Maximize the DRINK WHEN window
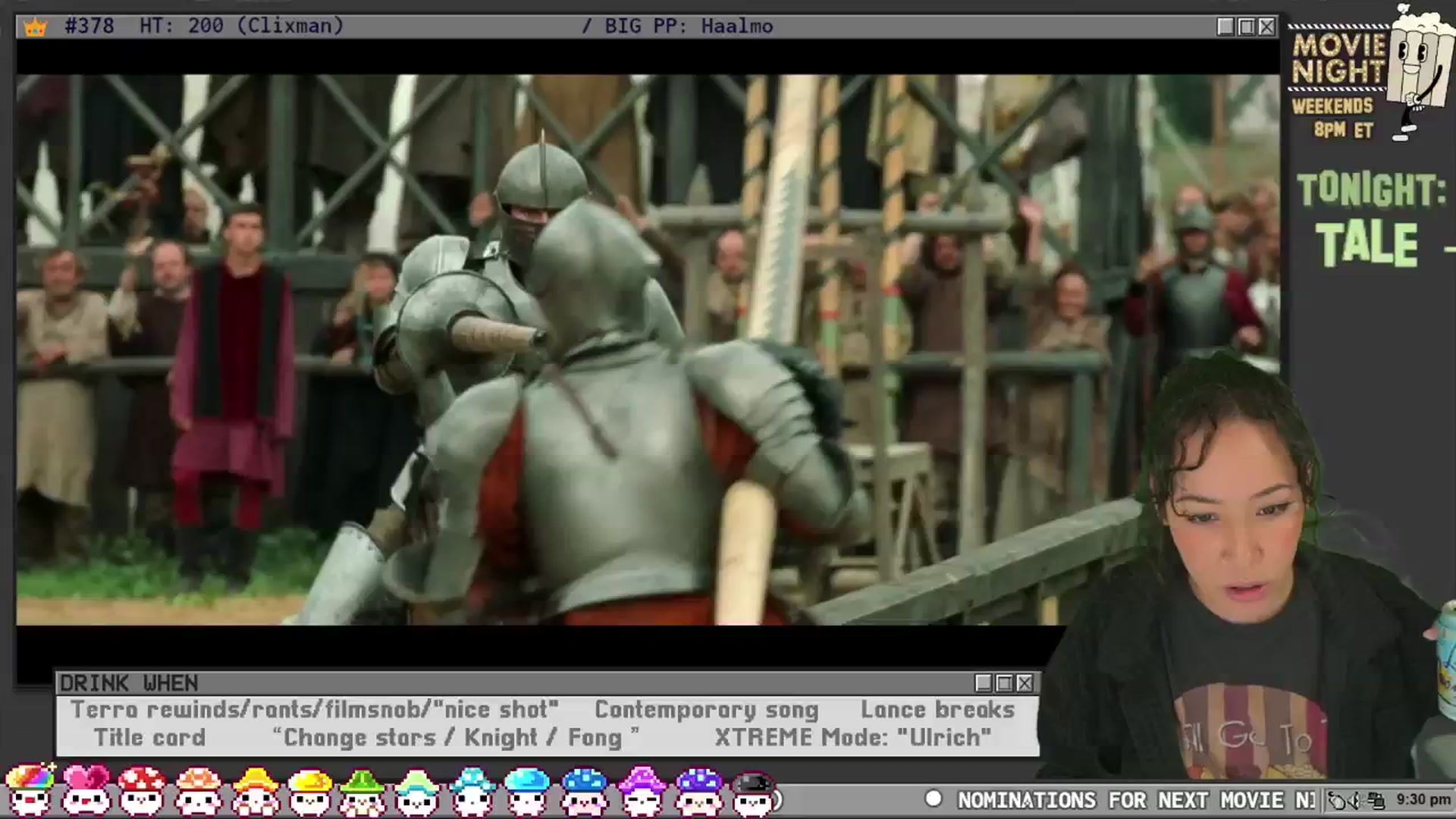This screenshot has width=1456, height=819. [x=1004, y=683]
